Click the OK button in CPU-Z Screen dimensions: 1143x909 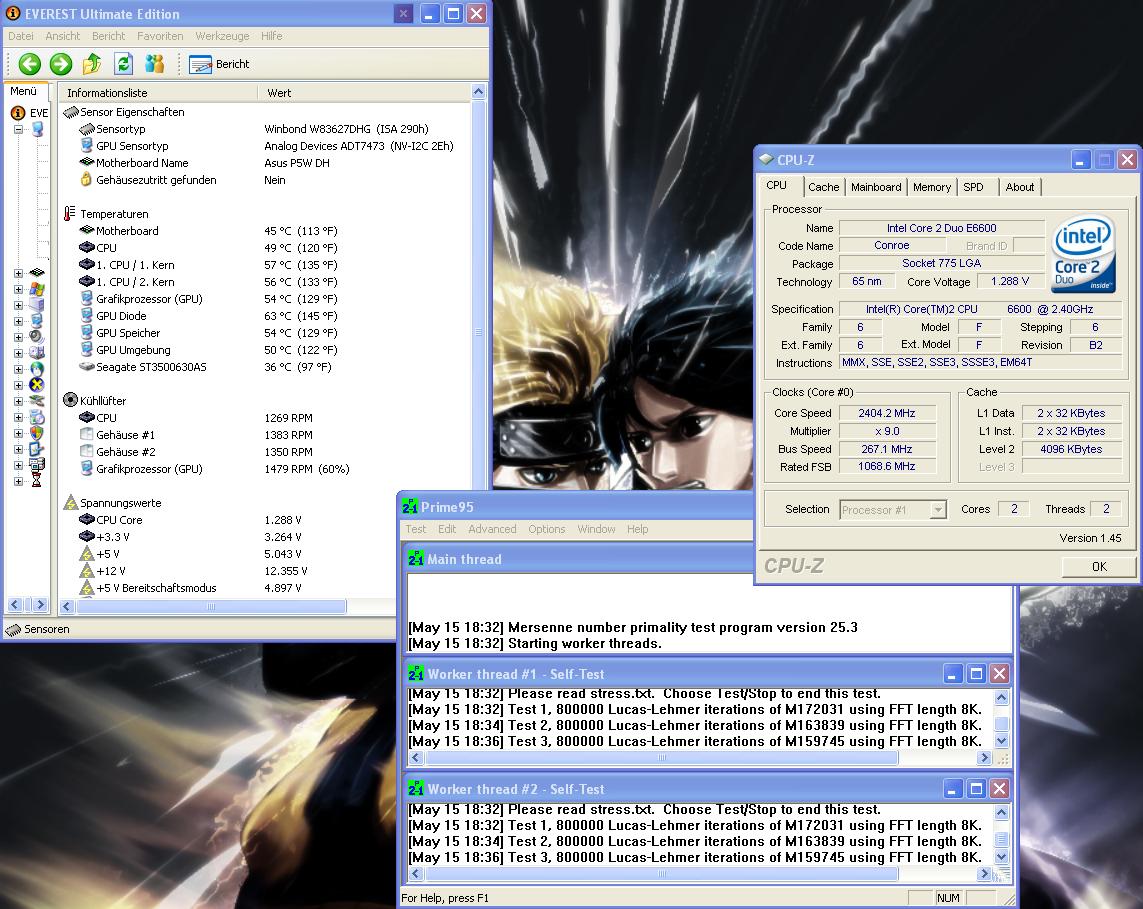[1099, 566]
